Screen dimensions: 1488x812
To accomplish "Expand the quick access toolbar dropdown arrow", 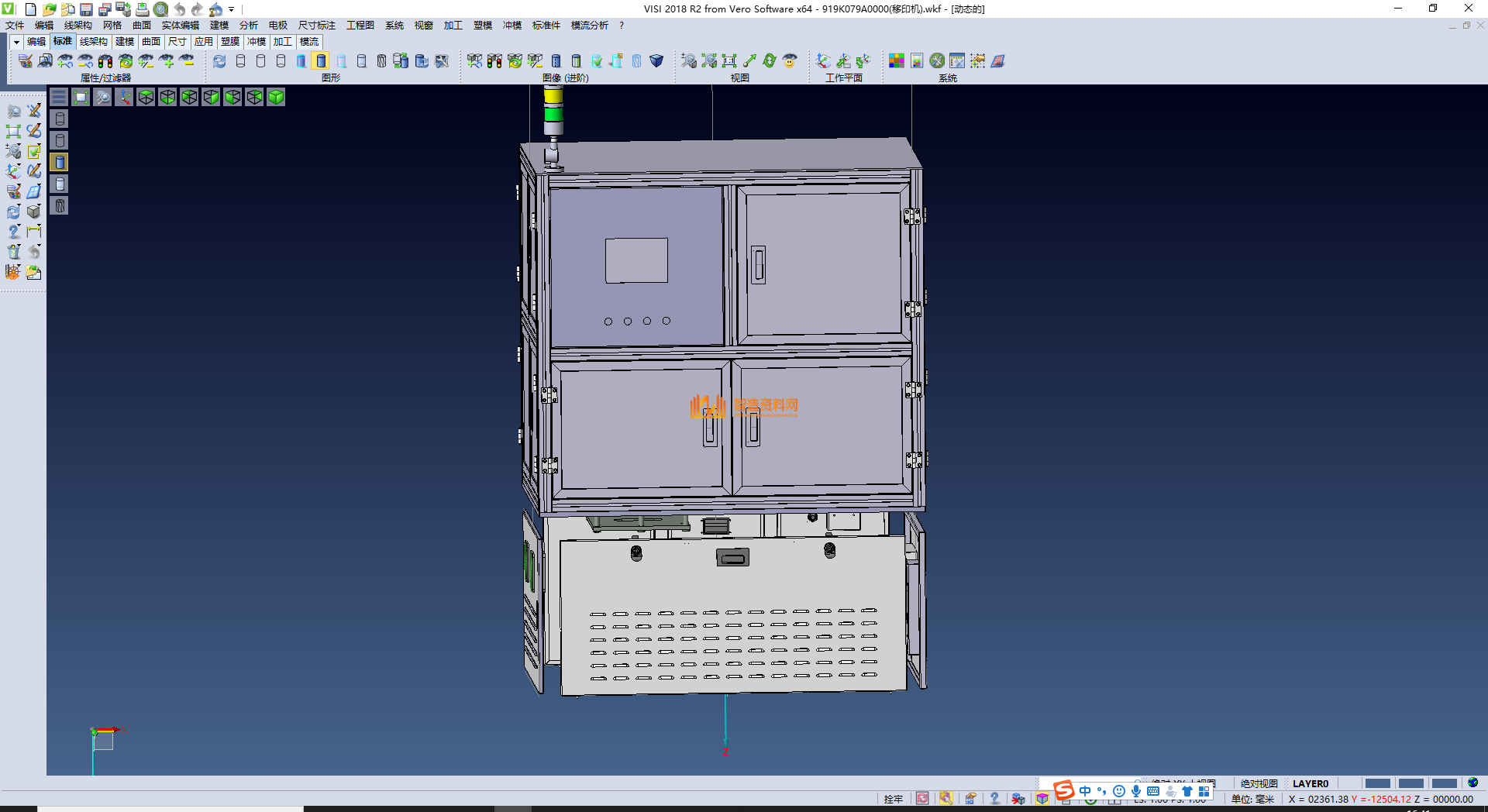I will coord(231,9).
